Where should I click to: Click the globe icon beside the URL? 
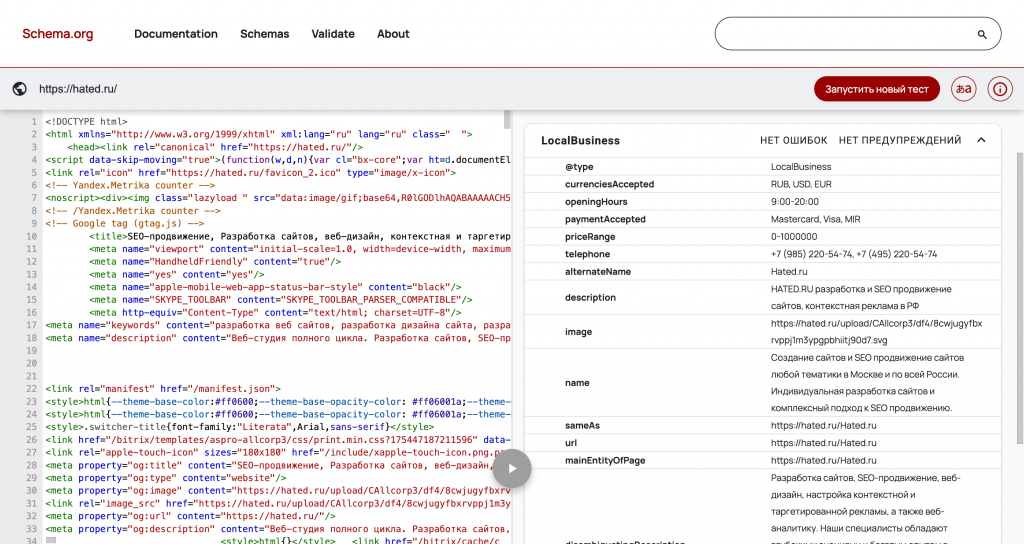pyautogui.click(x=19, y=89)
